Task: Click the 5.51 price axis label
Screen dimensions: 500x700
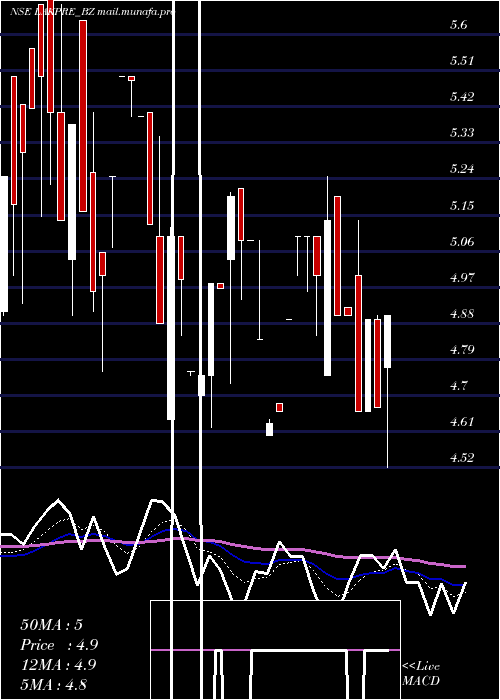Action: point(462,61)
